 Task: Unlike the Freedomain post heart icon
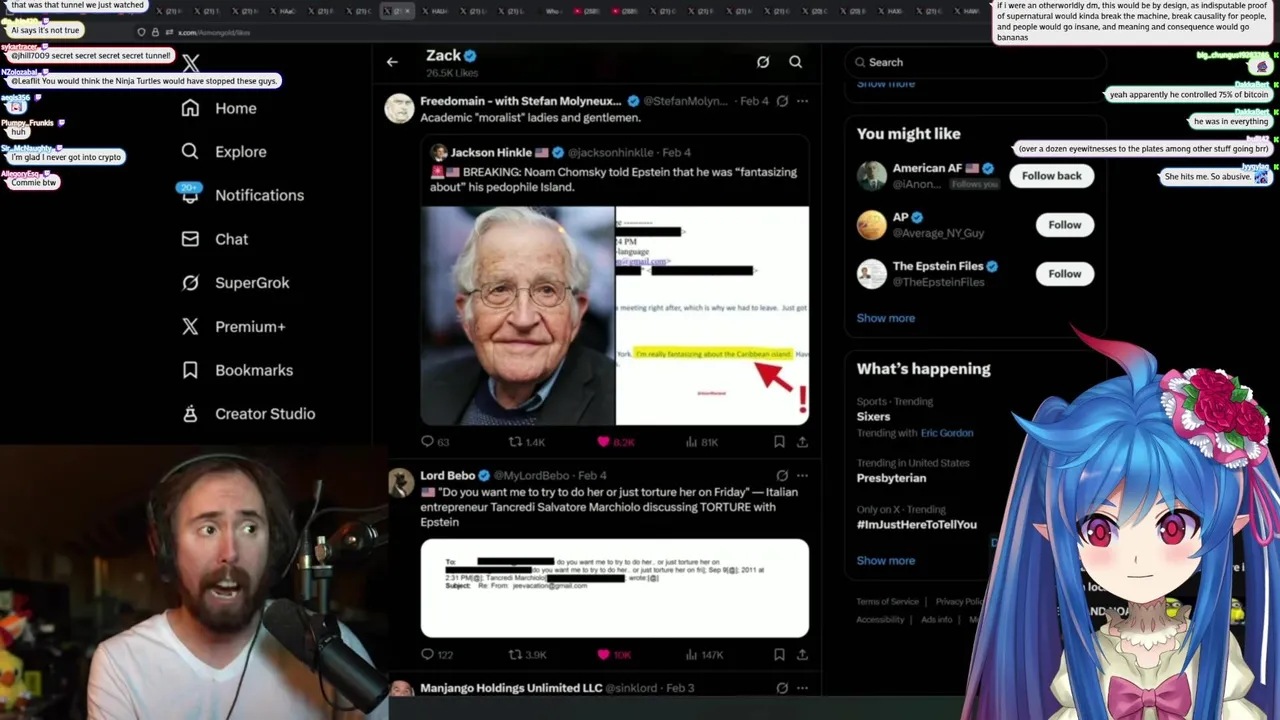coord(616,441)
